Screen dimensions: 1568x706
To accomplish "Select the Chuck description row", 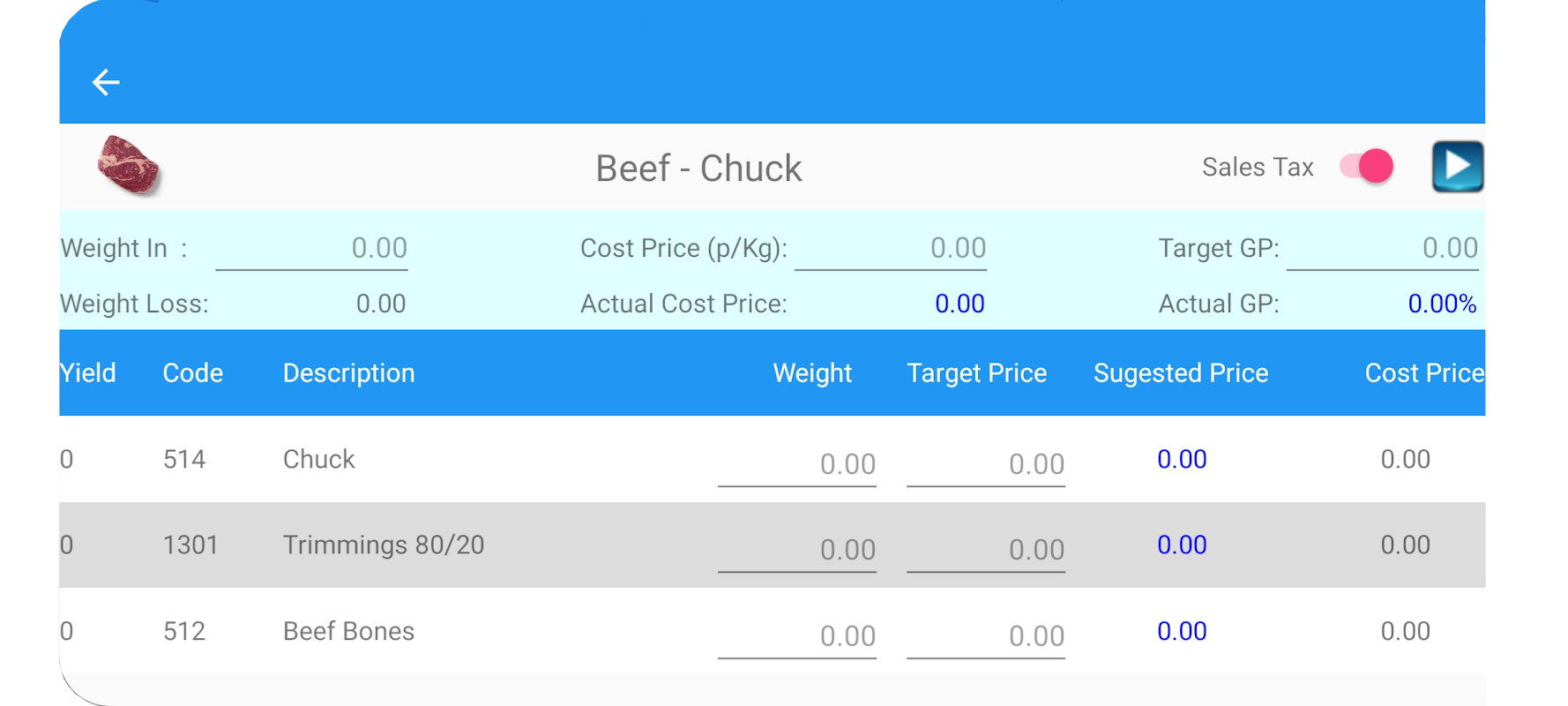I will 319,459.
